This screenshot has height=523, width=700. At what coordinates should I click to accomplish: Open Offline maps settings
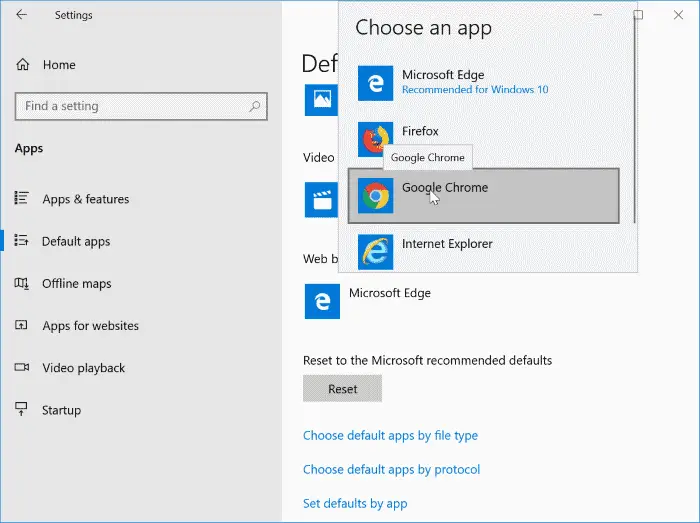pyautogui.click(x=77, y=284)
